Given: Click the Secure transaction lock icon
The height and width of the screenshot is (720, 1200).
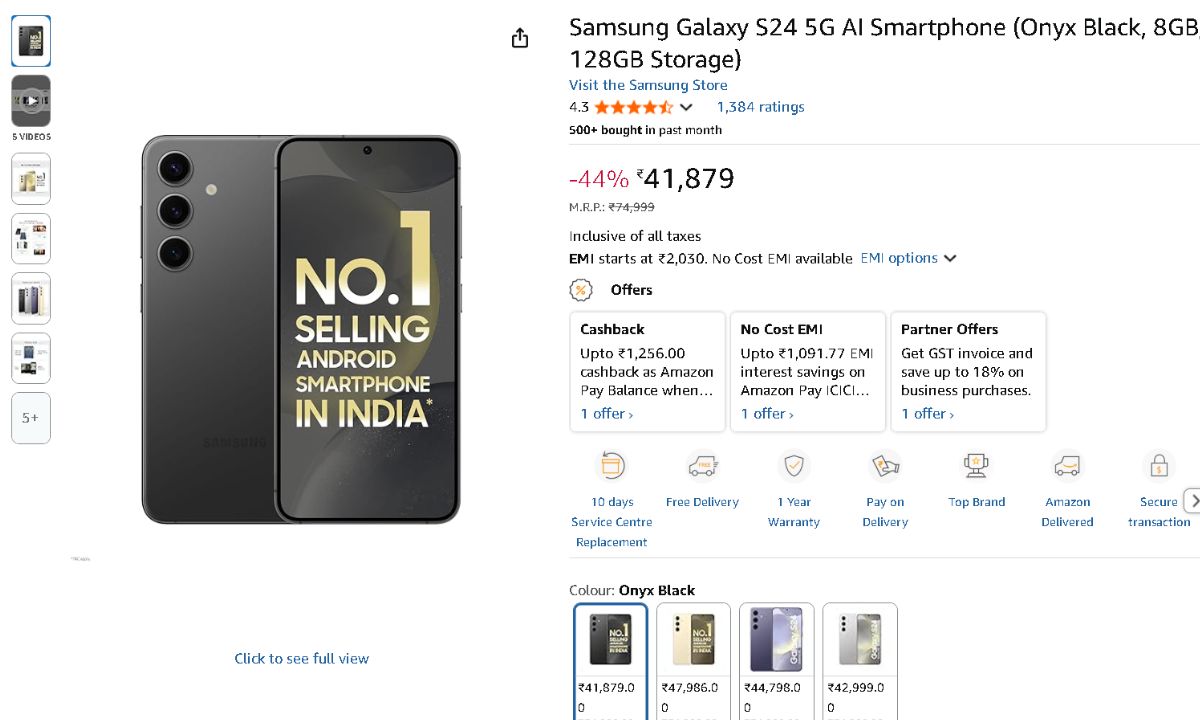Looking at the screenshot, I should tap(1159, 466).
